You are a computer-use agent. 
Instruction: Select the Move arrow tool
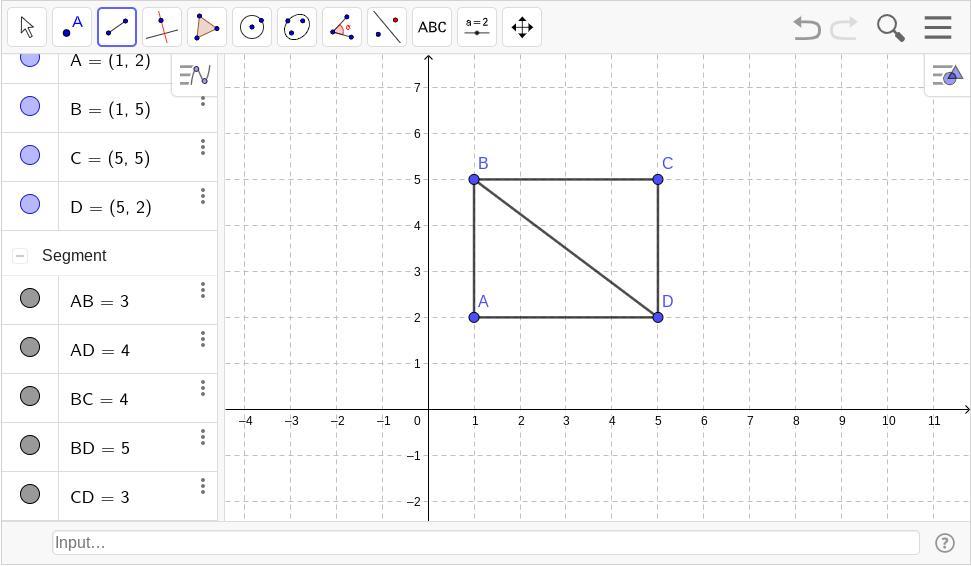point(27,27)
